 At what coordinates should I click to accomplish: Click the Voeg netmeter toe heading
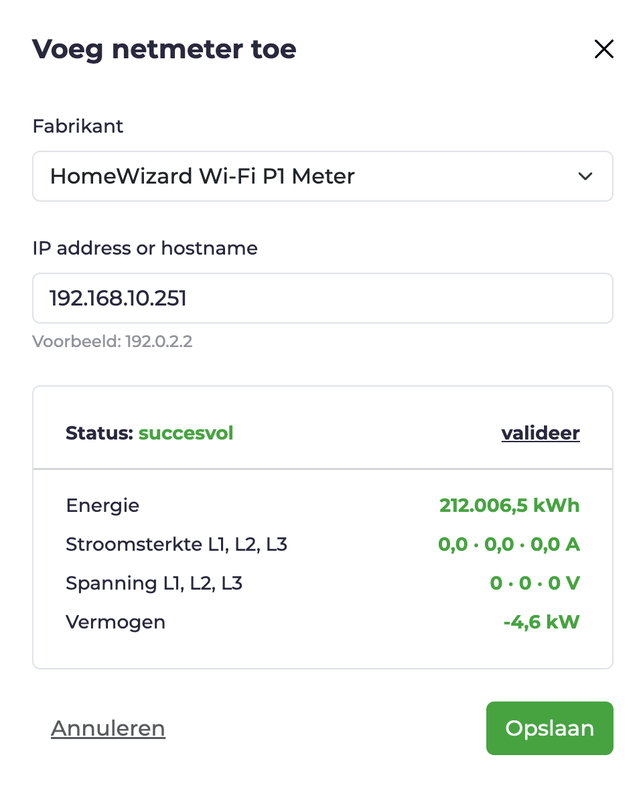click(x=164, y=49)
